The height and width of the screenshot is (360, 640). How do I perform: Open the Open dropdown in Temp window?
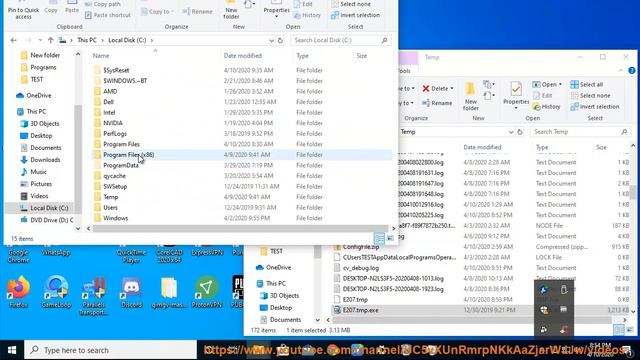click(560, 84)
